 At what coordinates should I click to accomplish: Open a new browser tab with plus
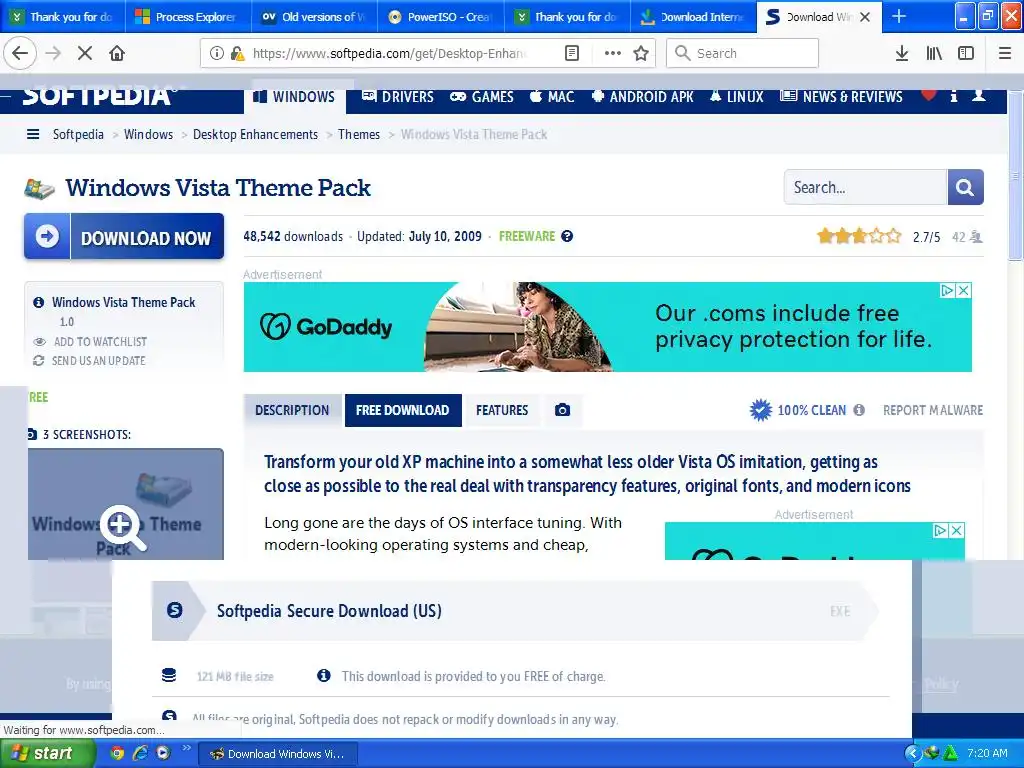(899, 16)
